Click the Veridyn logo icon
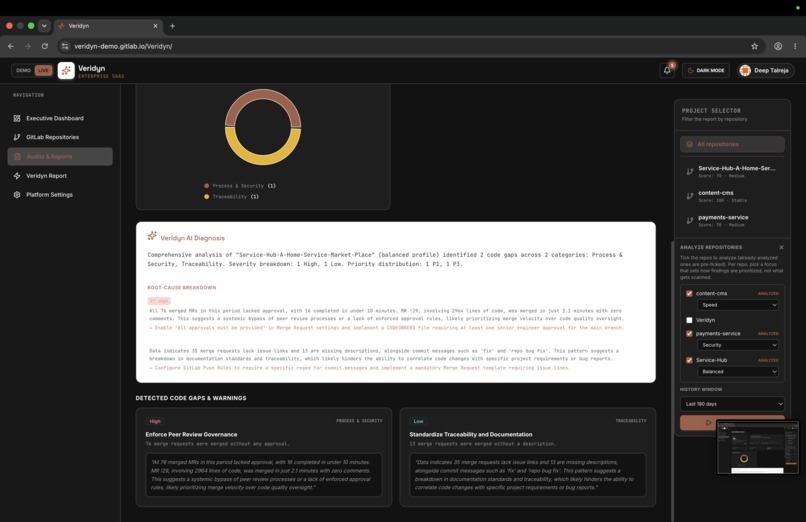Image resolution: width=806 pixels, height=522 pixels. 66,70
